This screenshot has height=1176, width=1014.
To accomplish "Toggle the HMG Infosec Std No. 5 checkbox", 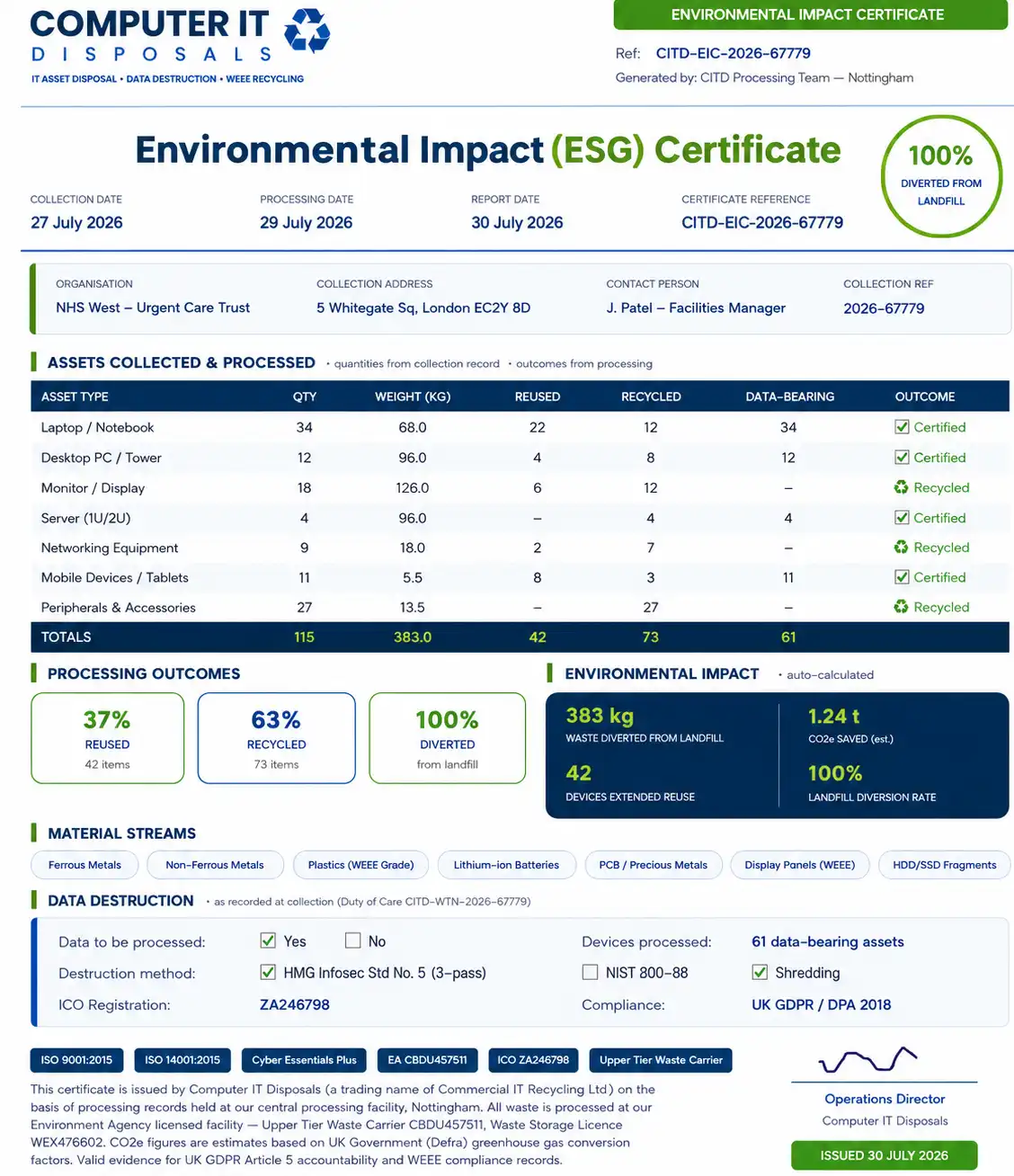I will (x=268, y=972).
